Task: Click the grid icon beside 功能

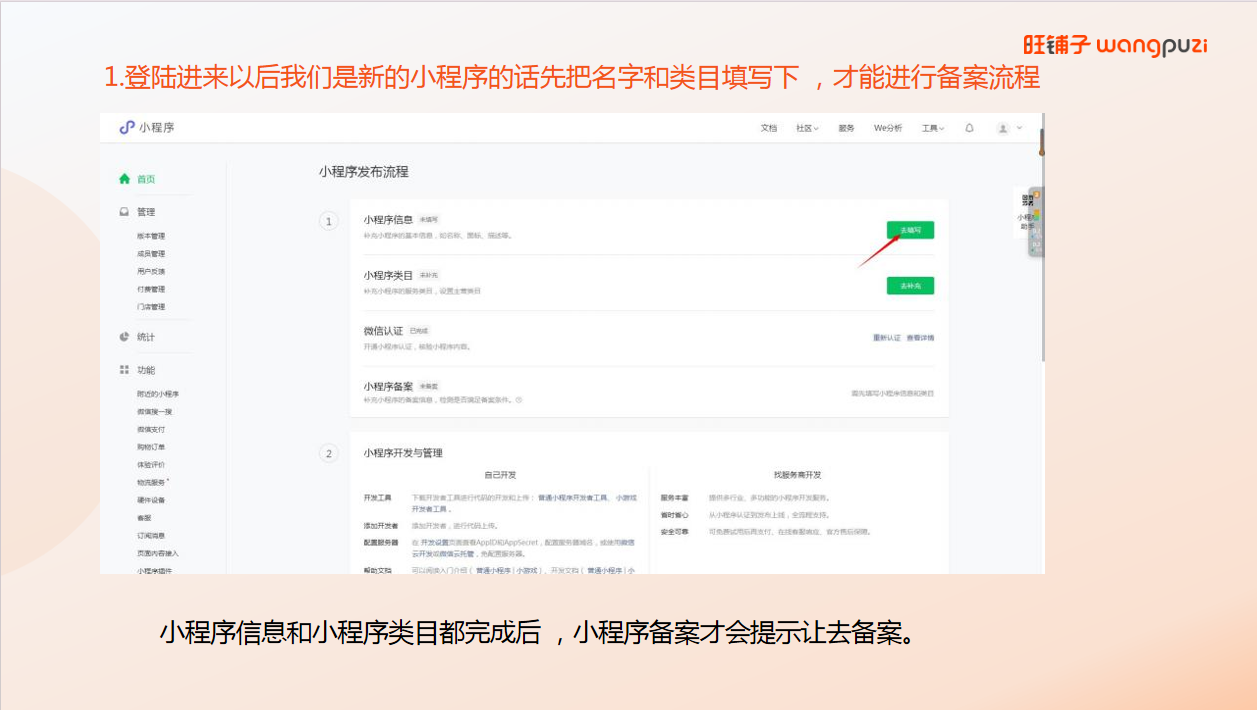Action: [x=124, y=370]
